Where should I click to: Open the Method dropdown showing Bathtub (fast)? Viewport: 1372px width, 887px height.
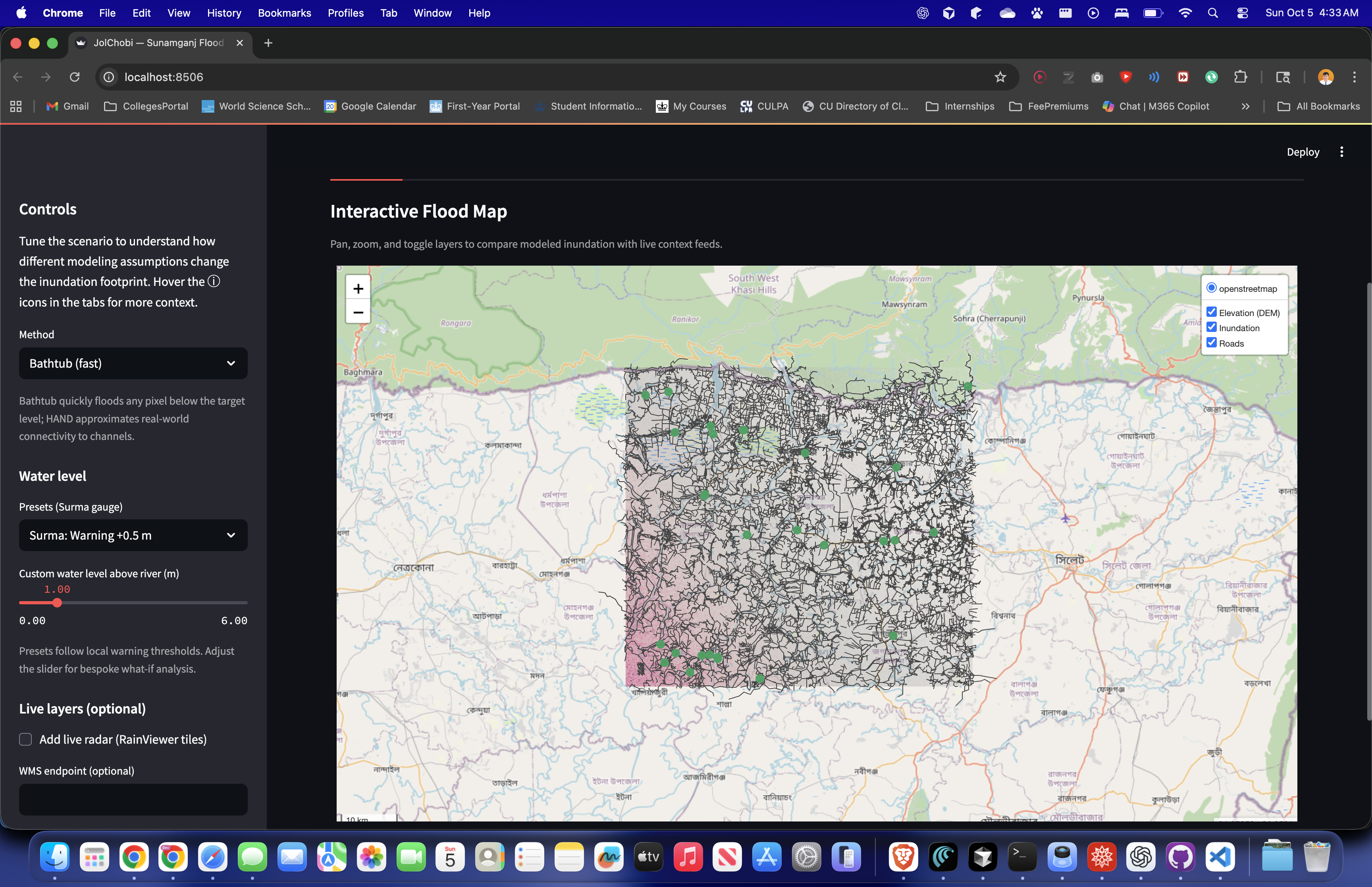(x=133, y=363)
